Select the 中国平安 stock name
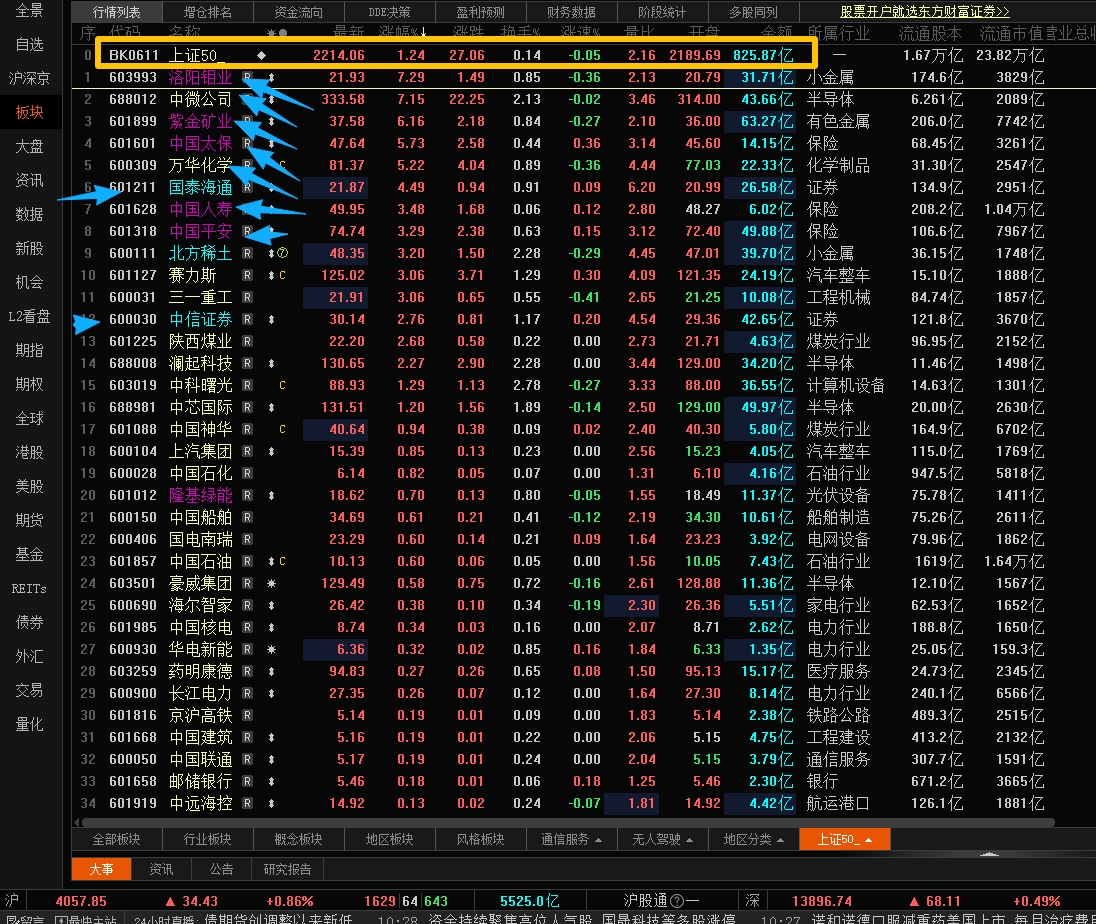This screenshot has height=924, width=1096. click(201, 231)
